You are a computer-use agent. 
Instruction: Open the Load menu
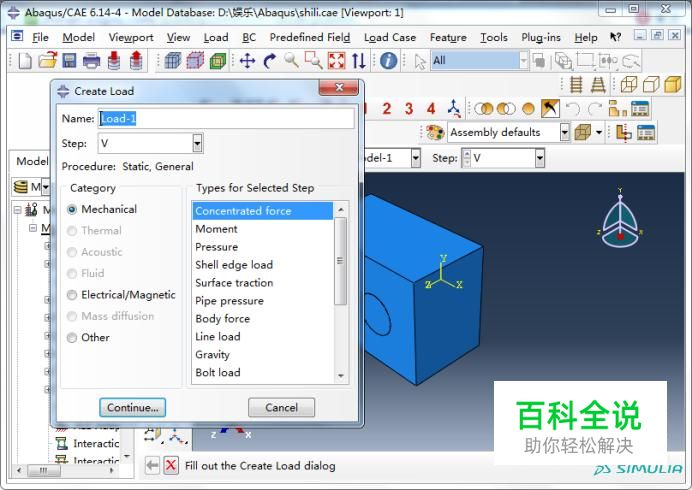(216, 38)
